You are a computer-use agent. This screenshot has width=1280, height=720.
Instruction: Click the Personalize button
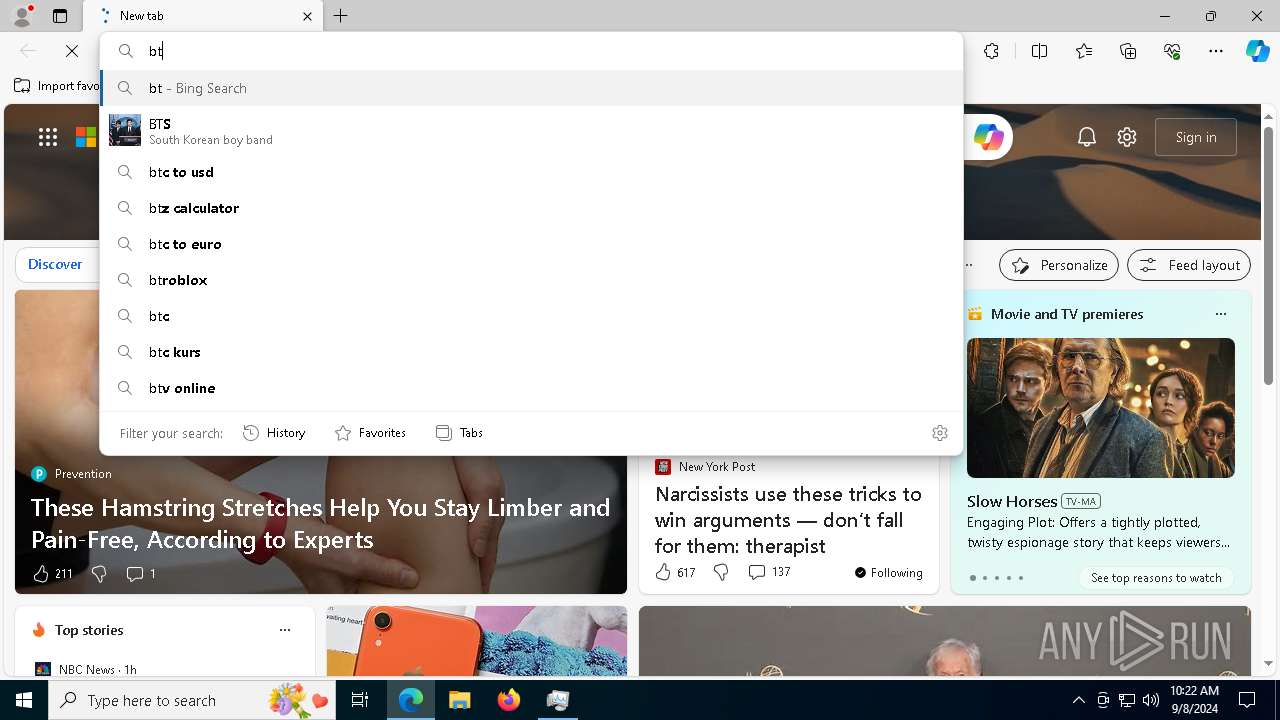[x=1059, y=265]
